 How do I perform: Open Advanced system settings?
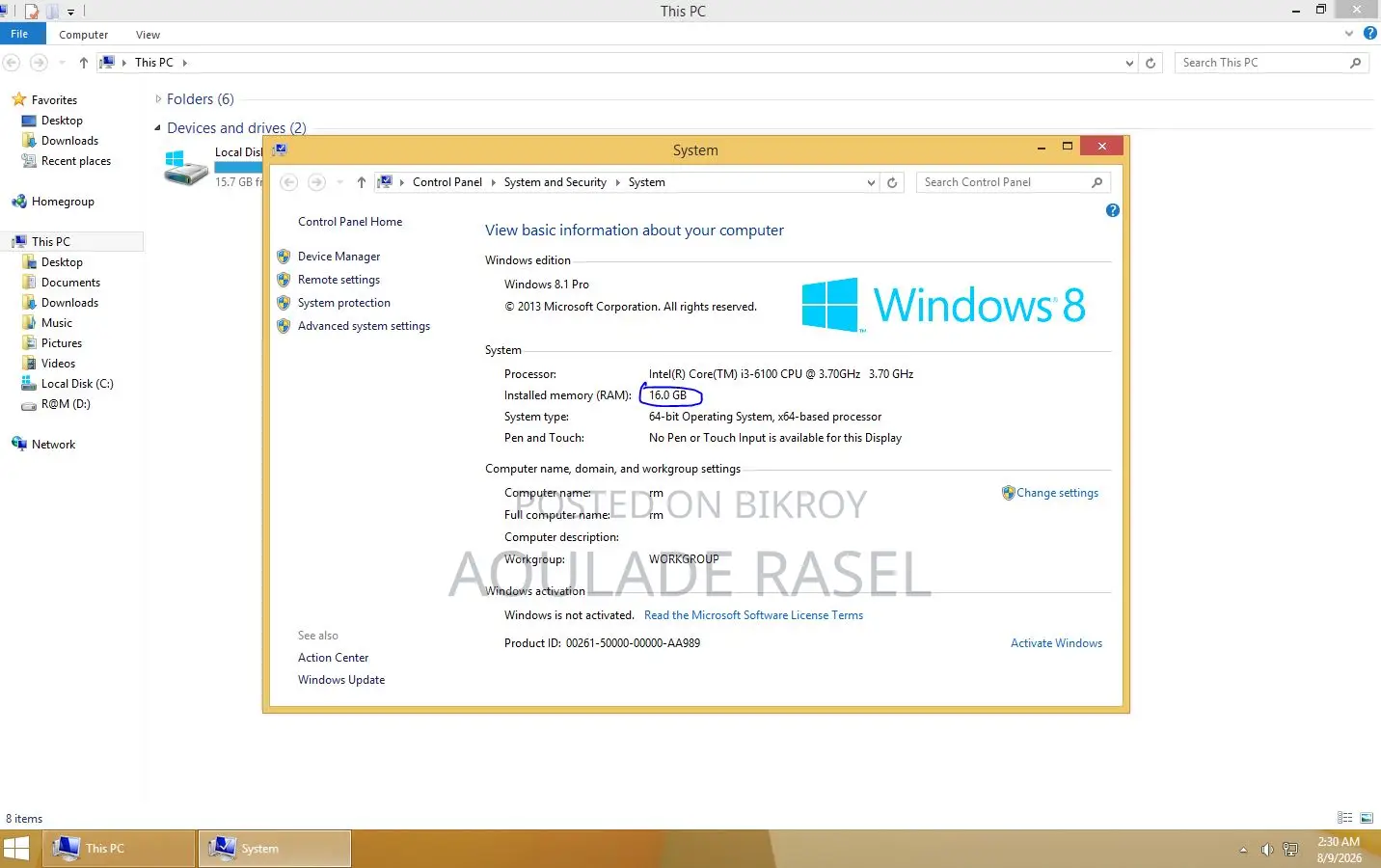pos(364,326)
